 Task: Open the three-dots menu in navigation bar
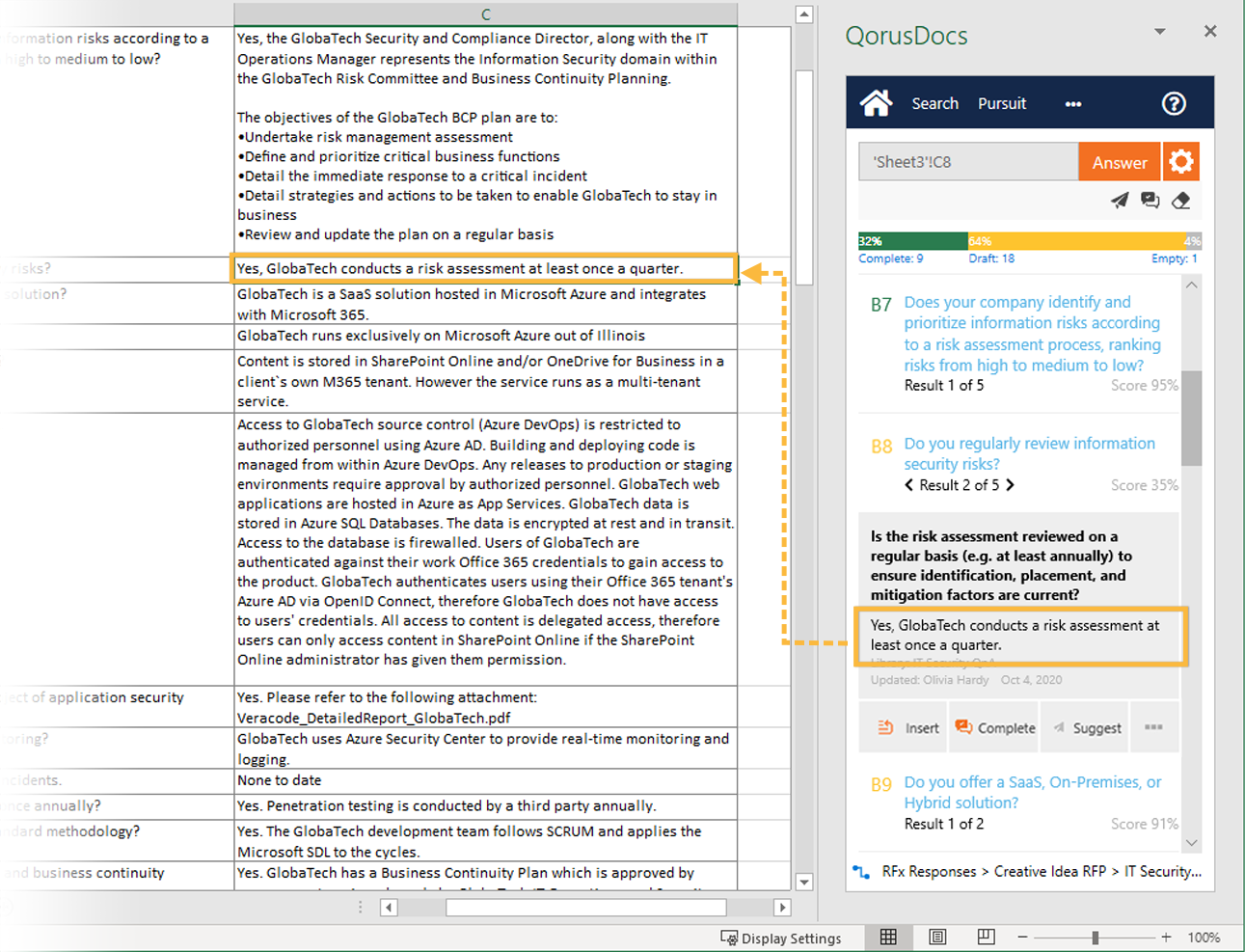(x=1072, y=104)
